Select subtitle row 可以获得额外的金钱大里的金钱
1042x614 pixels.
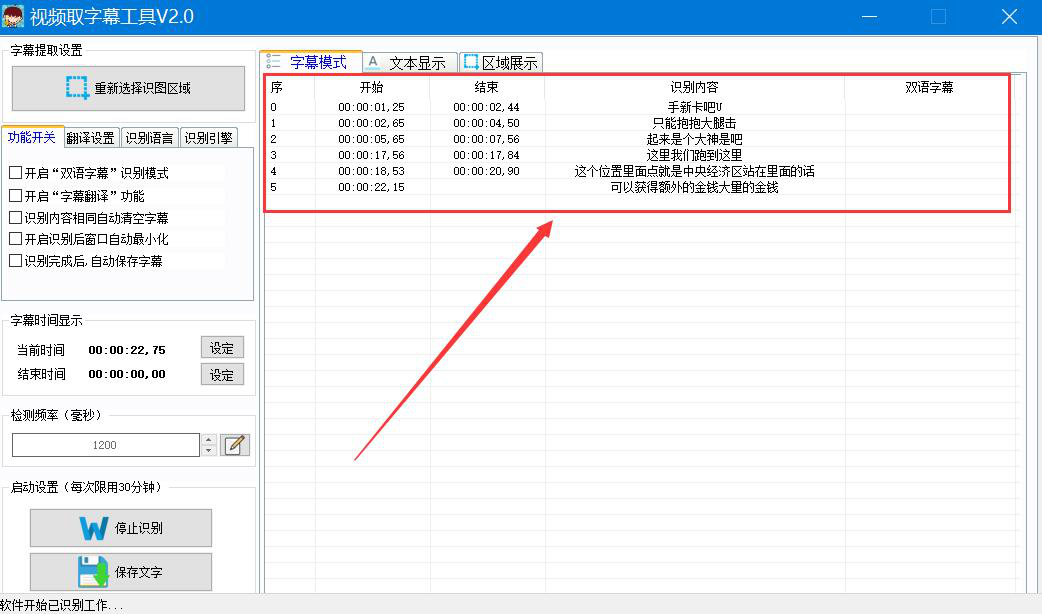(637, 187)
